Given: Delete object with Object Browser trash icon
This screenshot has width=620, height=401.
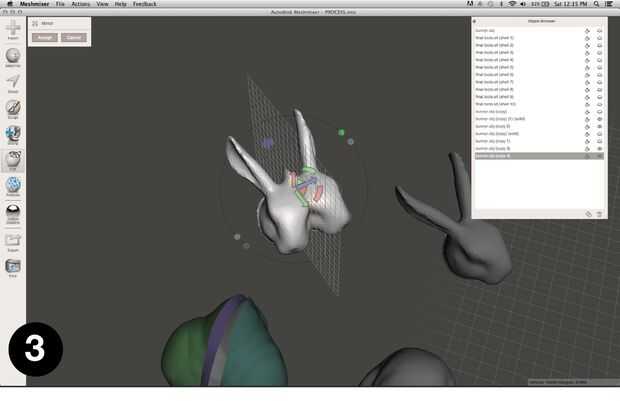Looking at the screenshot, I should click(x=599, y=214).
